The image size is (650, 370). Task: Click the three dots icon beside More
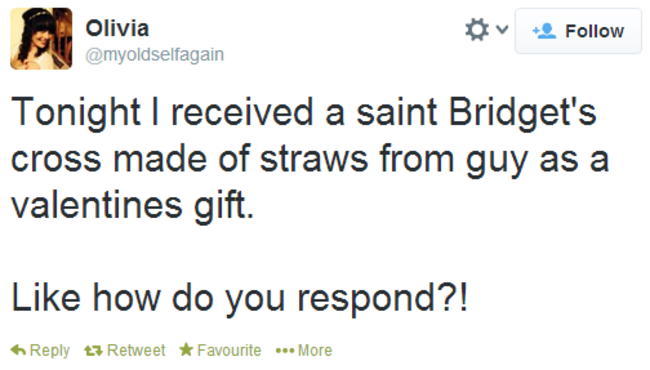tap(285, 351)
